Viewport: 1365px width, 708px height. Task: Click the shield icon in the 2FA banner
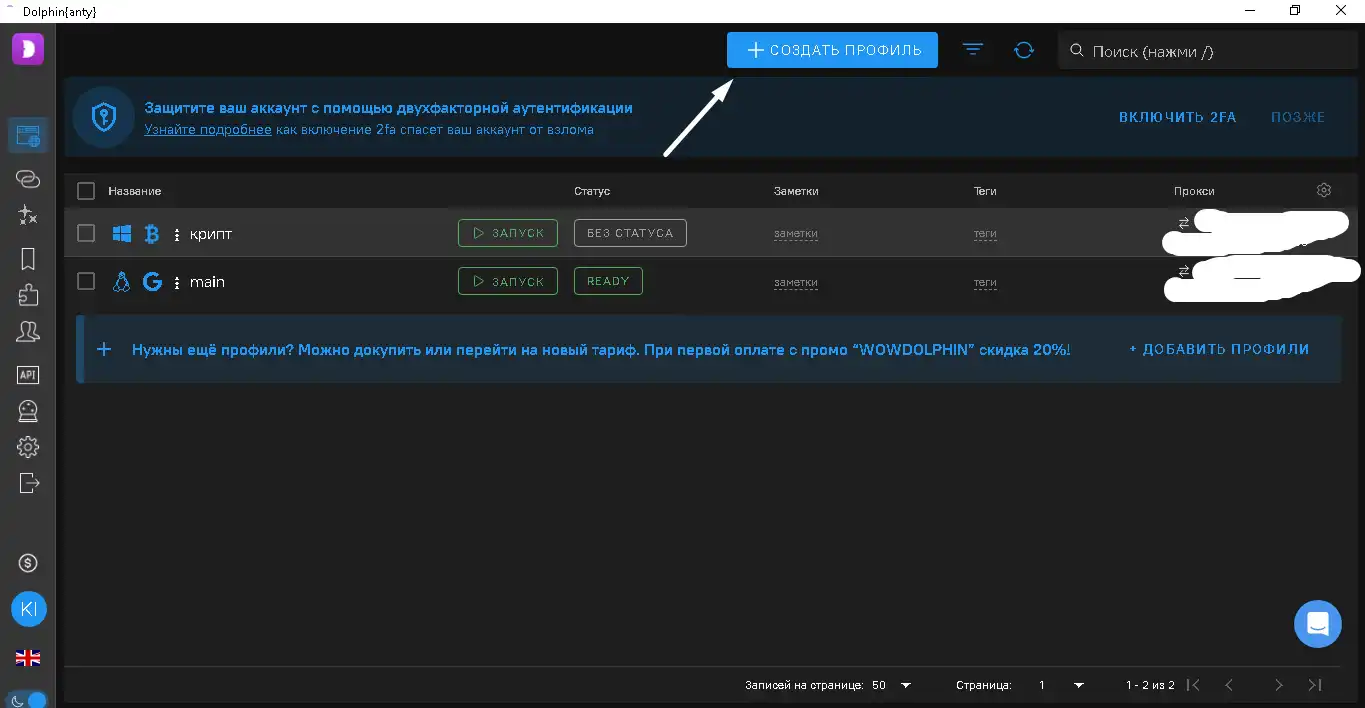pos(104,117)
